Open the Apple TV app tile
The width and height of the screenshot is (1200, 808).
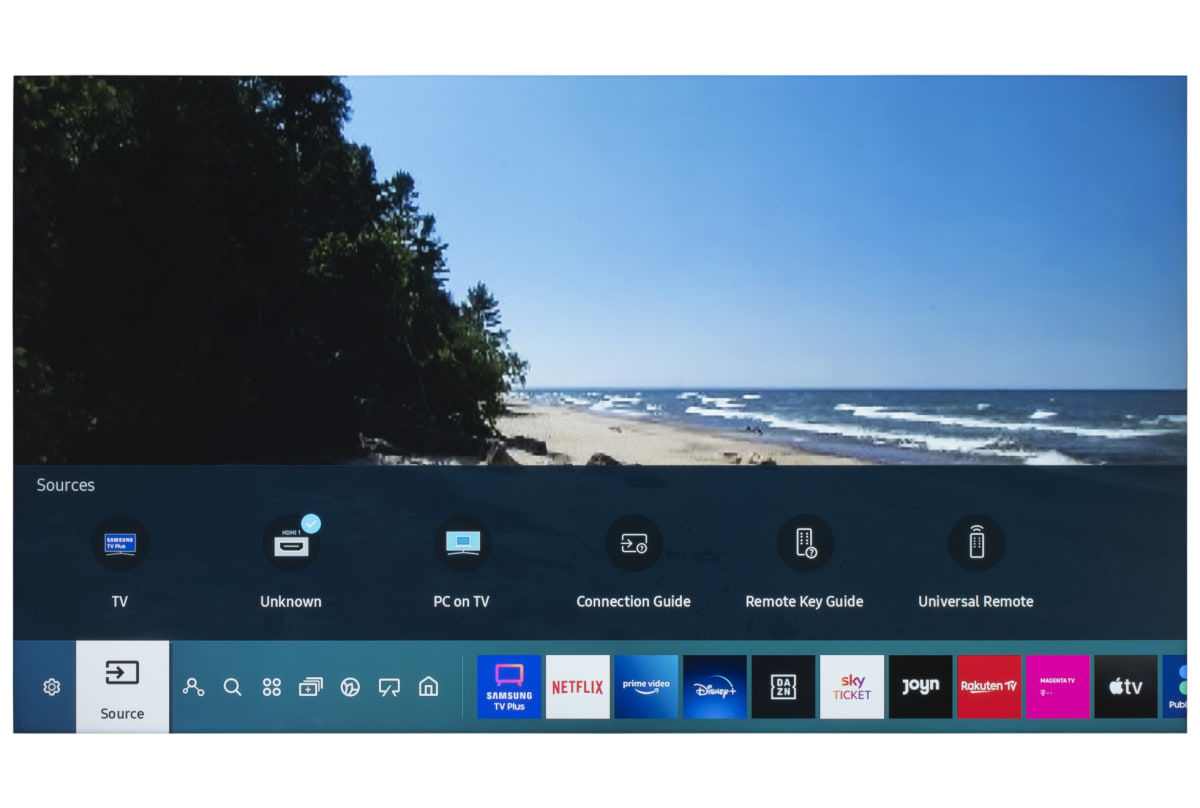tap(1125, 687)
